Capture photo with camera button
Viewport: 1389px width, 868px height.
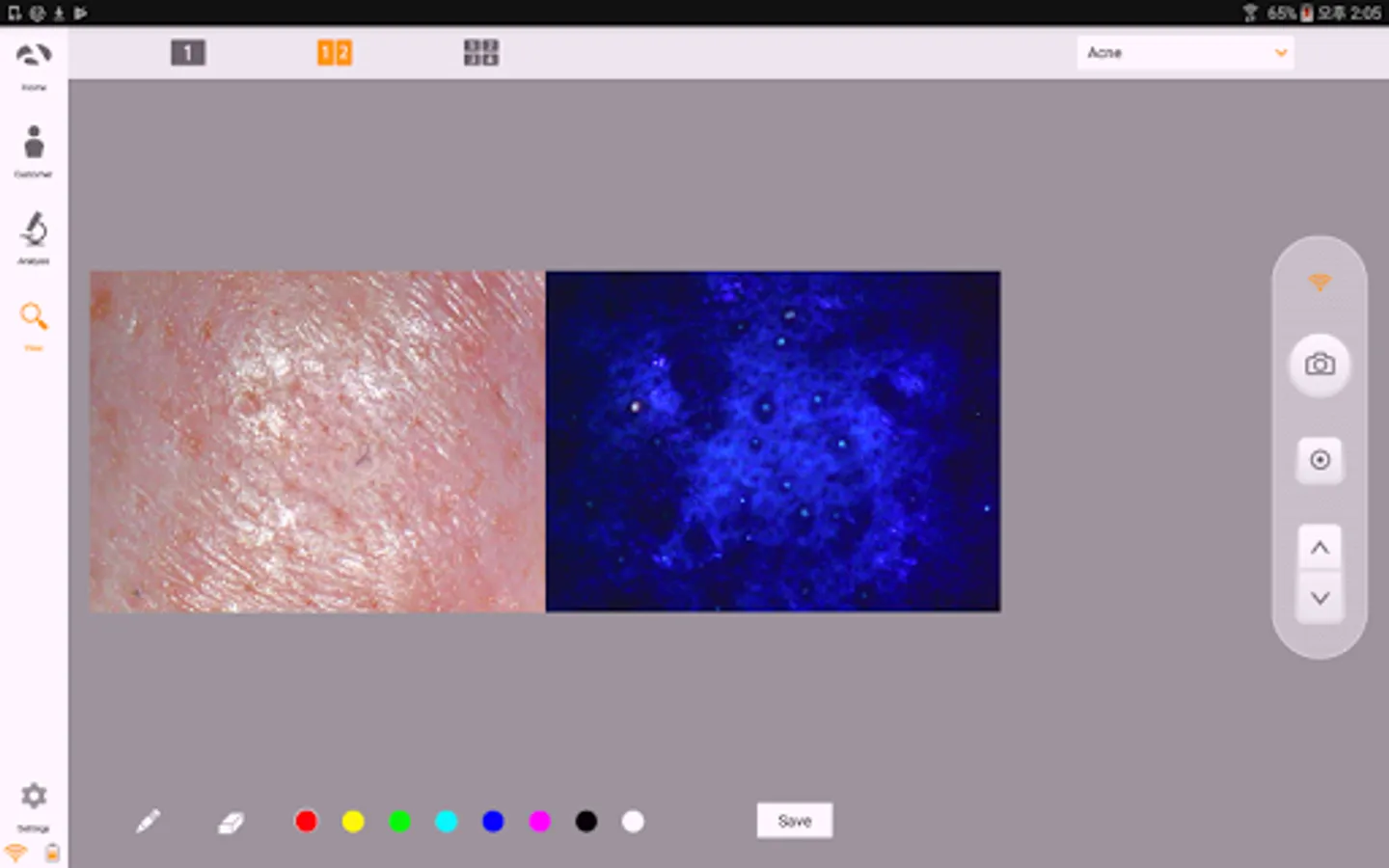[x=1320, y=365]
